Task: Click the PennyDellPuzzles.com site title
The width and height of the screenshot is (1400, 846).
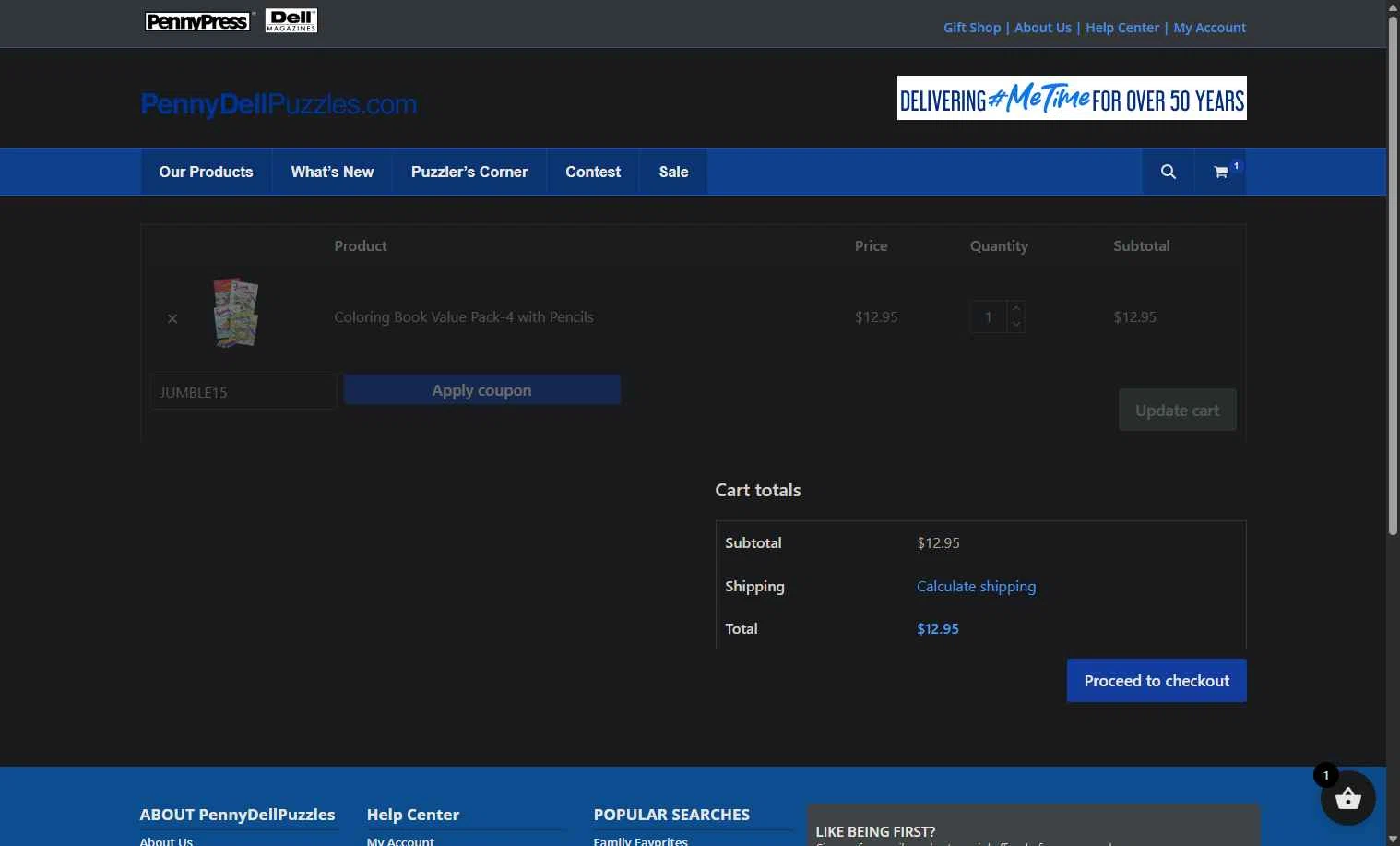Action: point(279,104)
